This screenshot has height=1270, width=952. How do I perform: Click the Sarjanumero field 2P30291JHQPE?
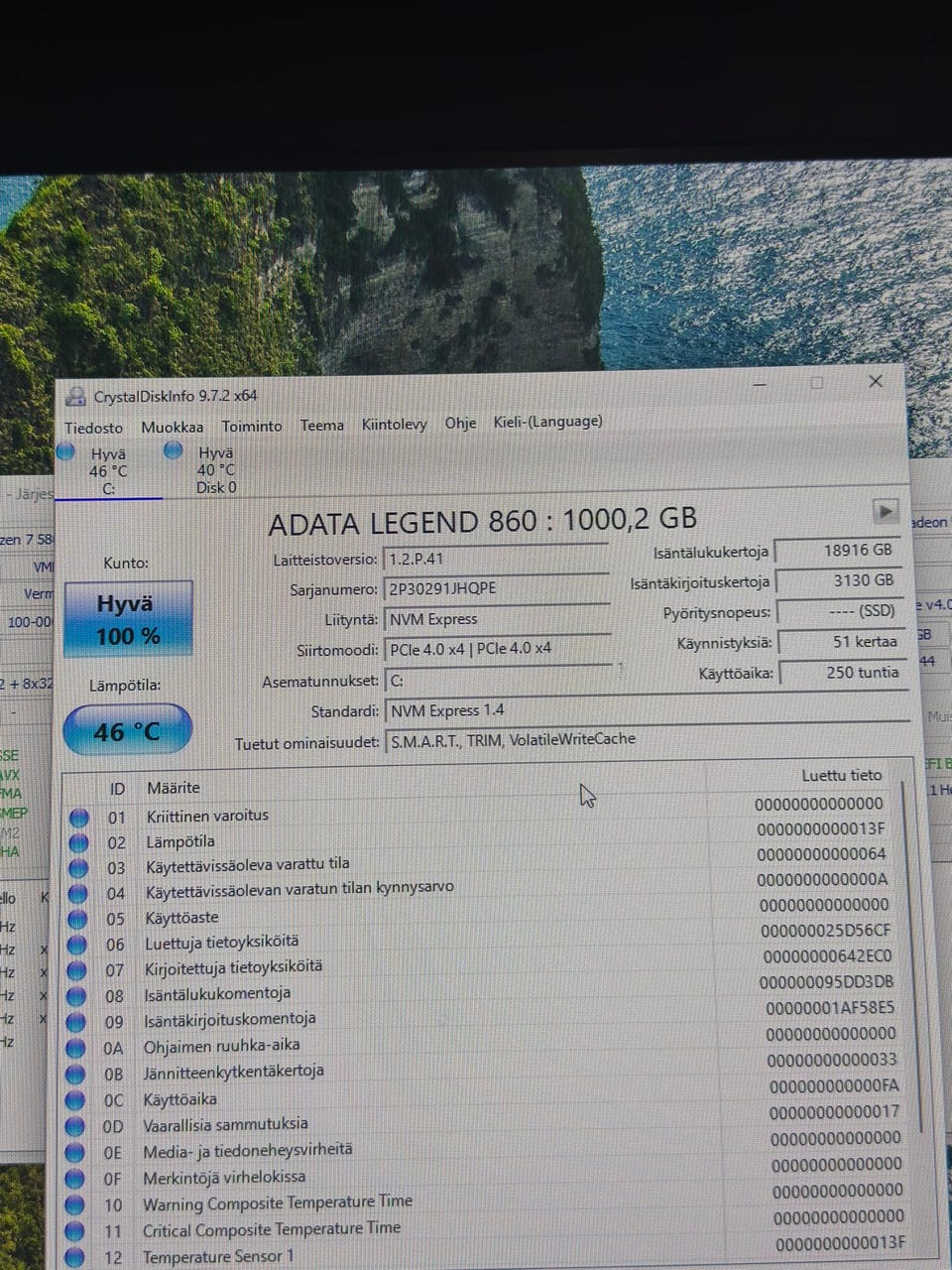point(496,588)
